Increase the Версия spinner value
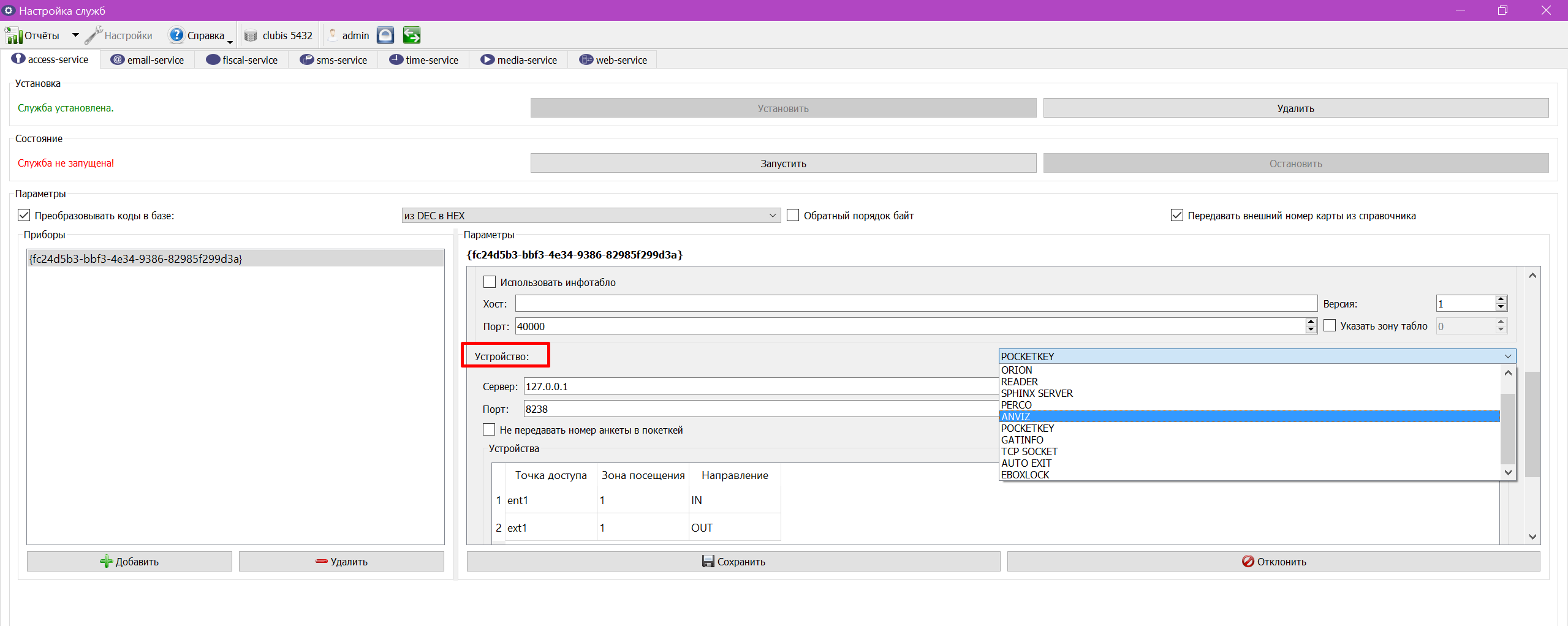The height and width of the screenshot is (626, 1568). 1501,300
